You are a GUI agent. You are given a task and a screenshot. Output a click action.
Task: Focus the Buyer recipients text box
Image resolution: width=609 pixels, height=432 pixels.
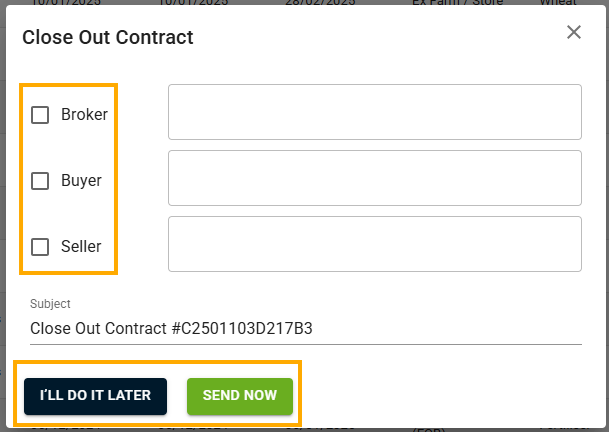(375, 178)
